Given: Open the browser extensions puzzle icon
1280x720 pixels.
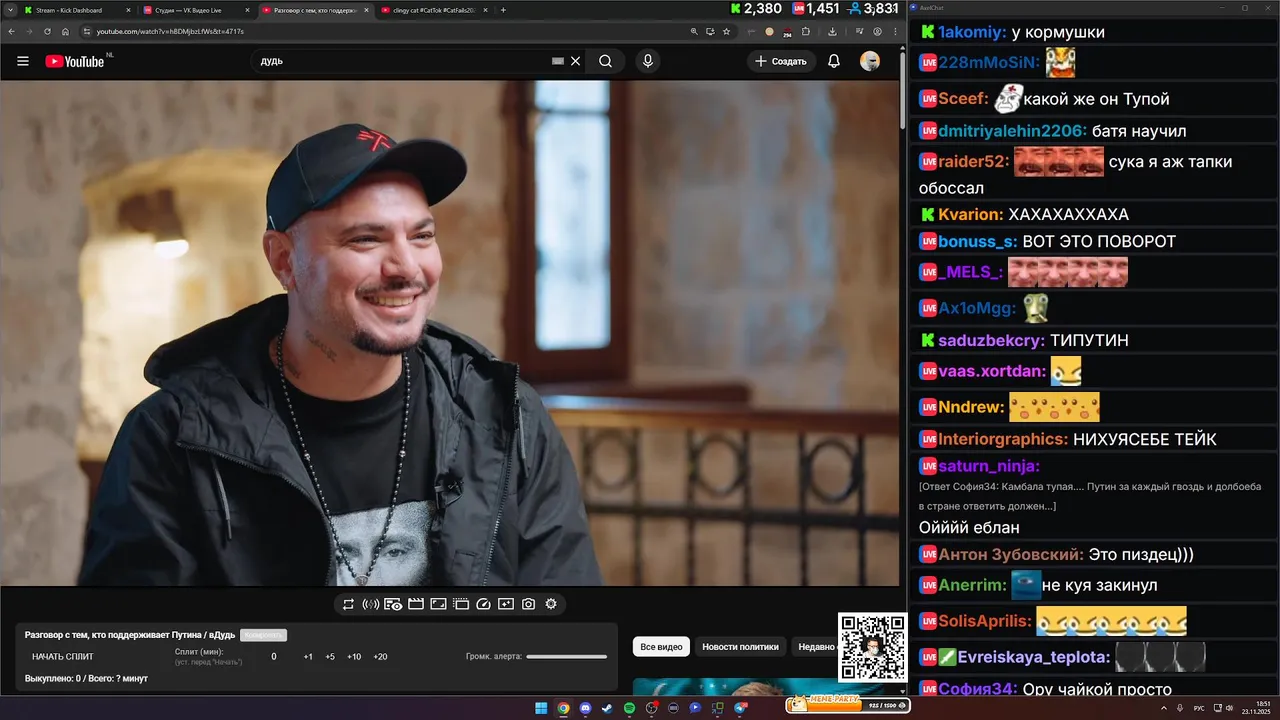Looking at the screenshot, I should click(806, 31).
